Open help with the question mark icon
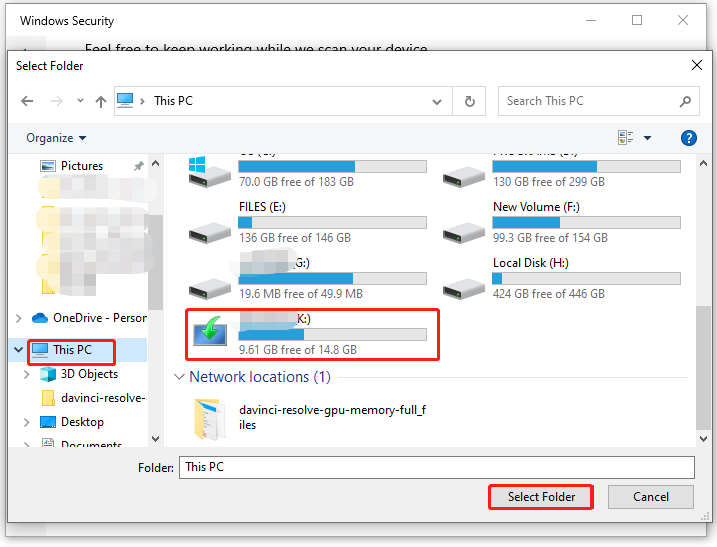This screenshot has height=547, width=717. pos(688,138)
